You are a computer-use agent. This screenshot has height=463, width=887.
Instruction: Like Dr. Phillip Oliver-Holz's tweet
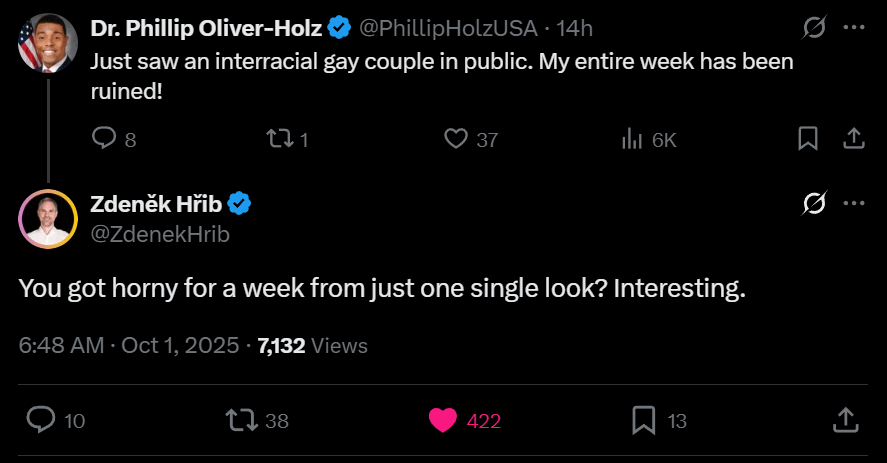tap(456, 139)
